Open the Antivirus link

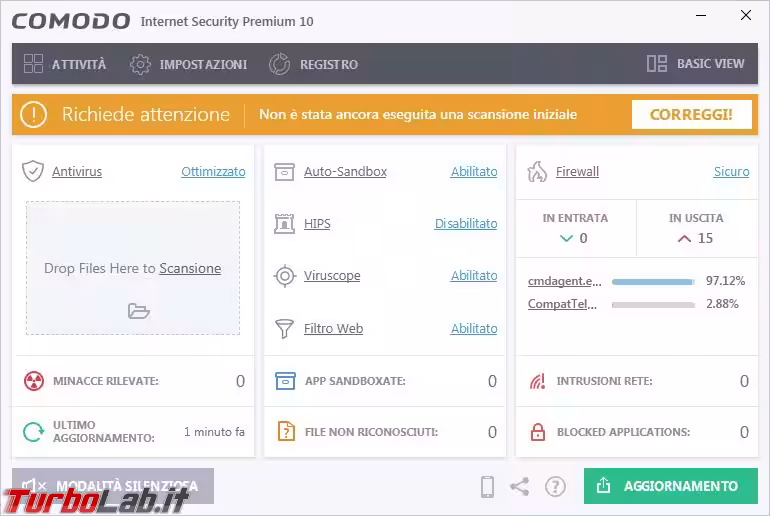tap(77, 171)
